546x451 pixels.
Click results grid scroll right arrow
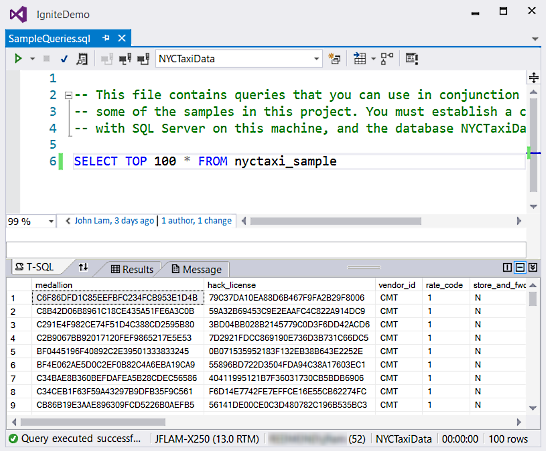(x=518, y=422)
